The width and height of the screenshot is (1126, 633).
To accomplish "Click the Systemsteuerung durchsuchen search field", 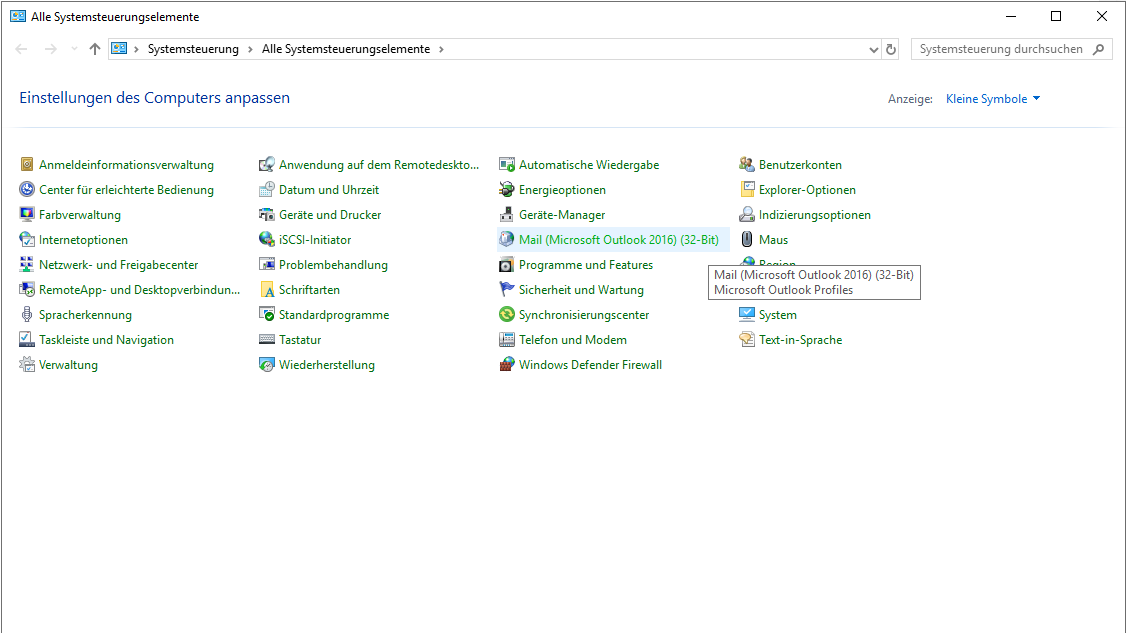I will point(1000,49).
